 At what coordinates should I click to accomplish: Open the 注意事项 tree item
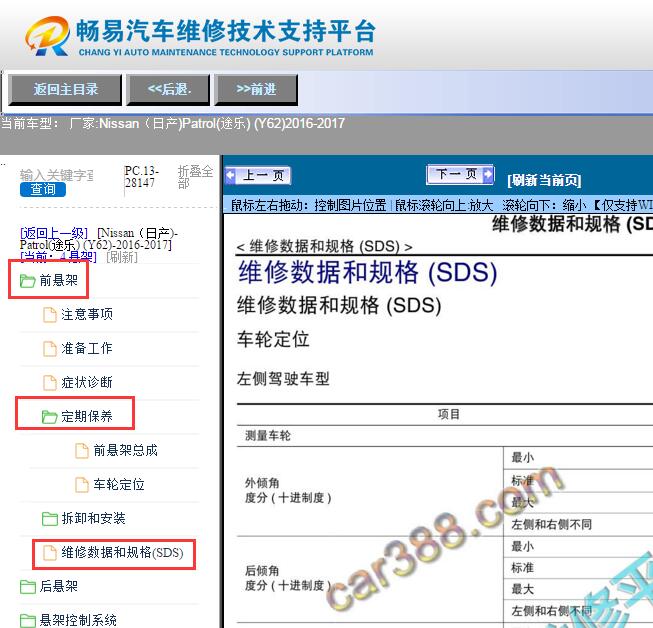click(x=87, y=314)
